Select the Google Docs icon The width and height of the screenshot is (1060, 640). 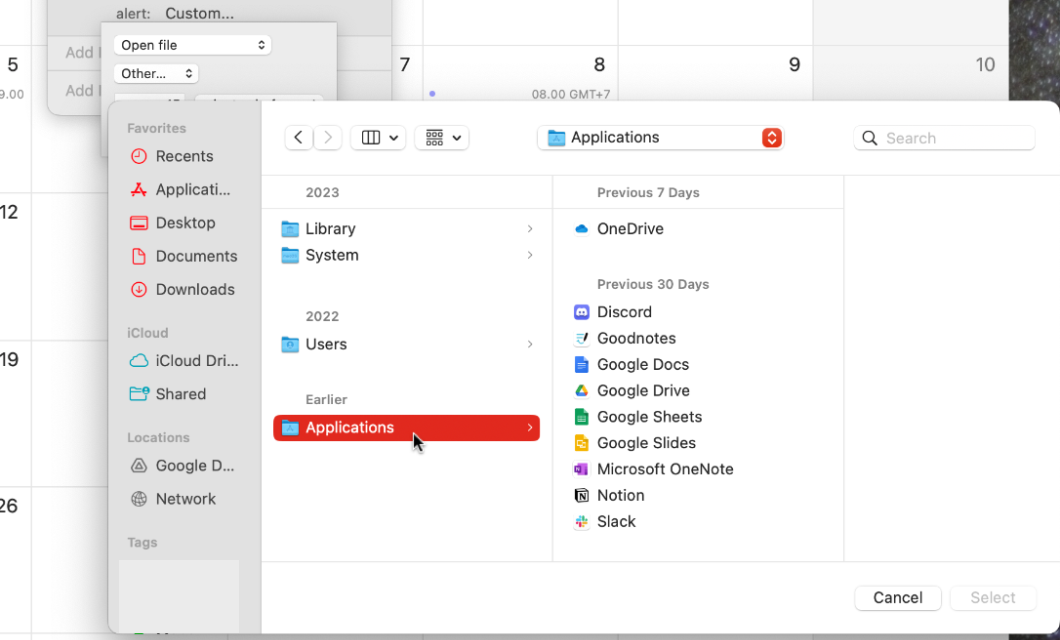pyautogui.click(x=582, y=364)
